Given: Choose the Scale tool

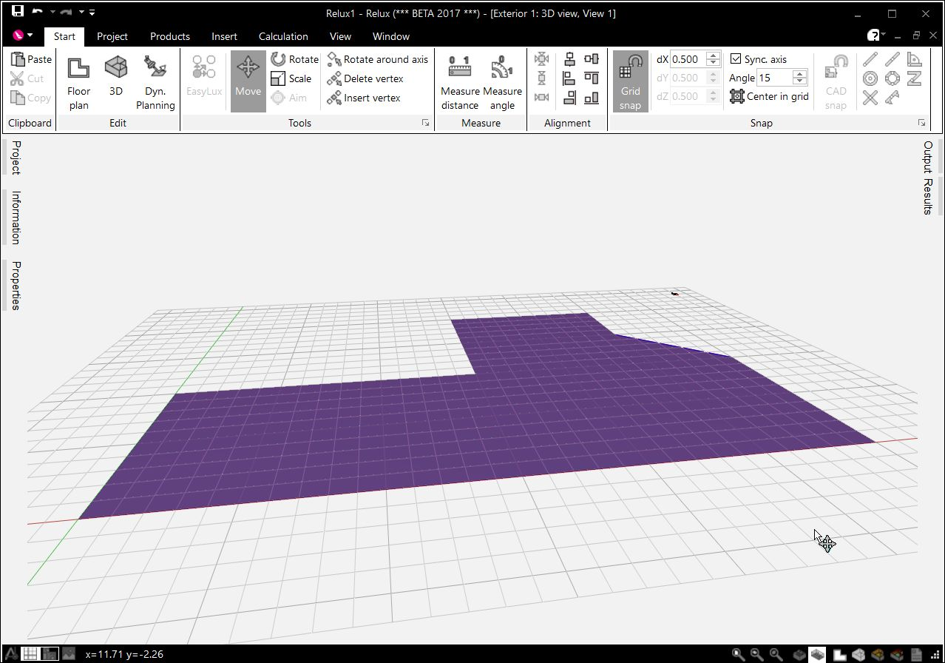Looking at the screenshot, I should tap(291, 78).
